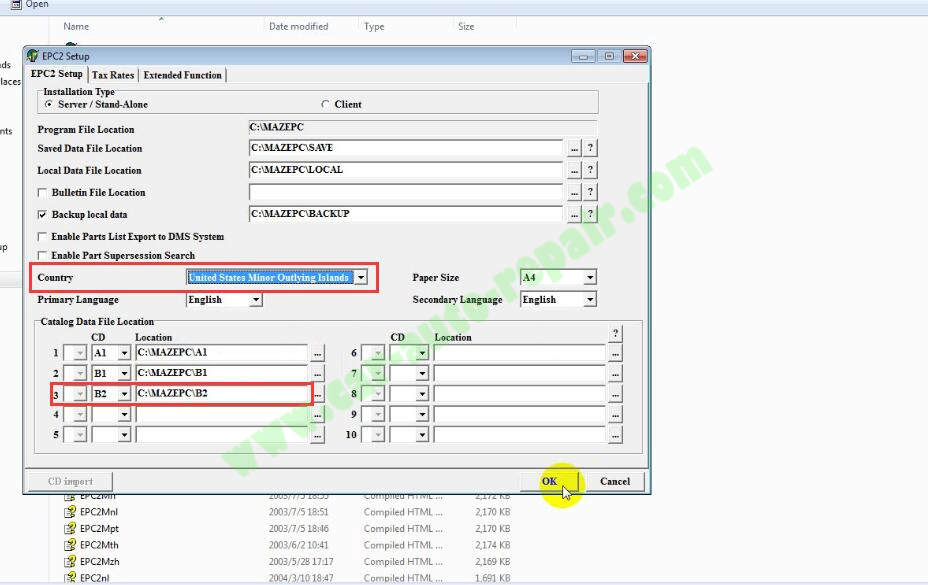The image size is (928, 585).
Task: Click EPC2Mpt file icon in Open window
Action: [70, 528]
